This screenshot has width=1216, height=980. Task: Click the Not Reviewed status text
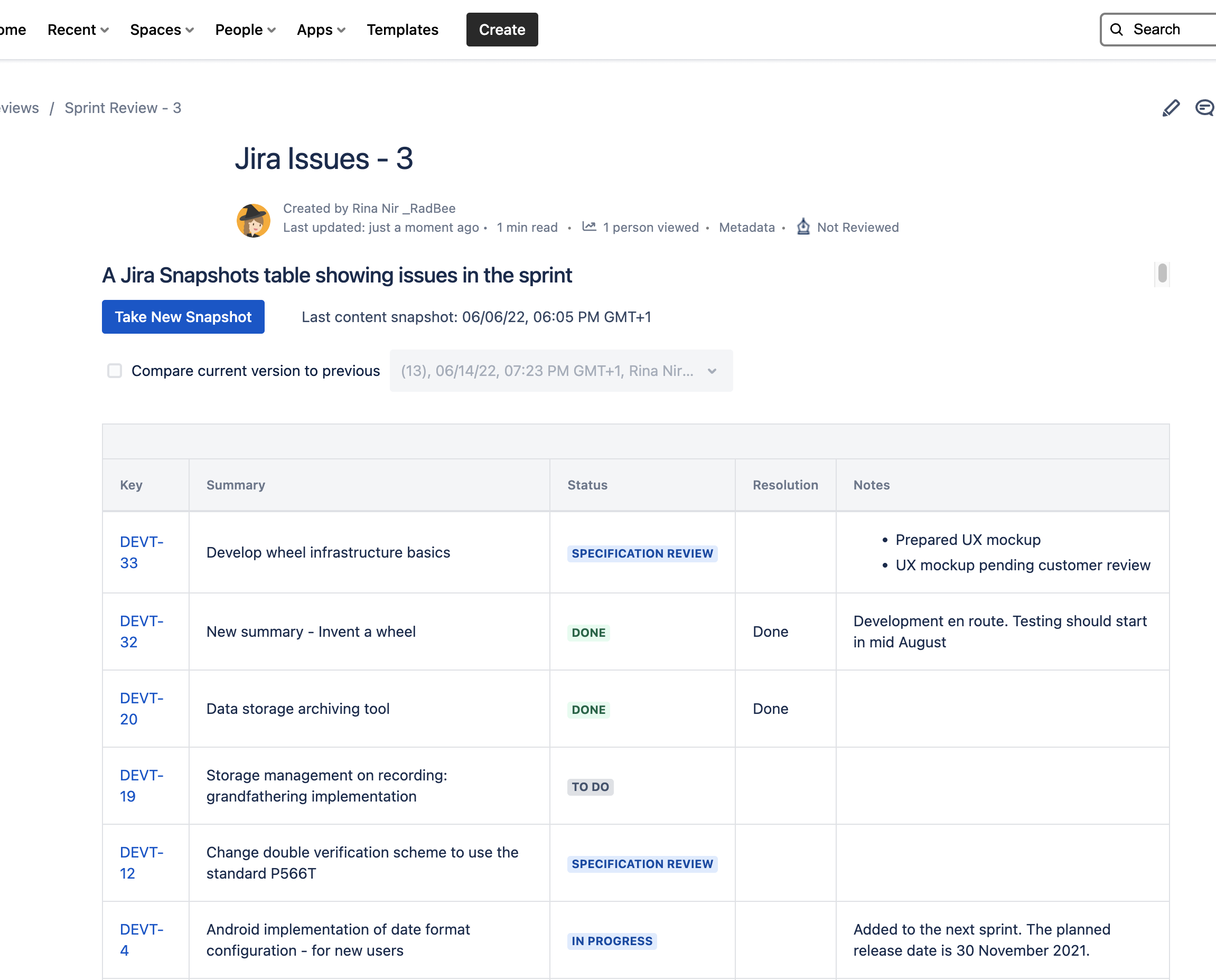[857, 228]
